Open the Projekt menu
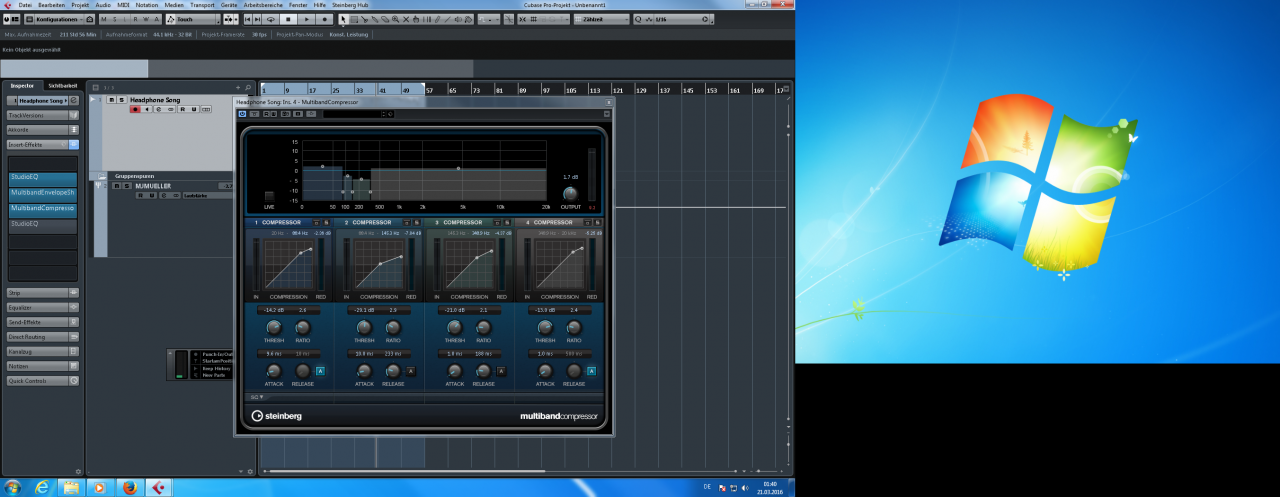 pyautogui.click(x=80, y=5)
